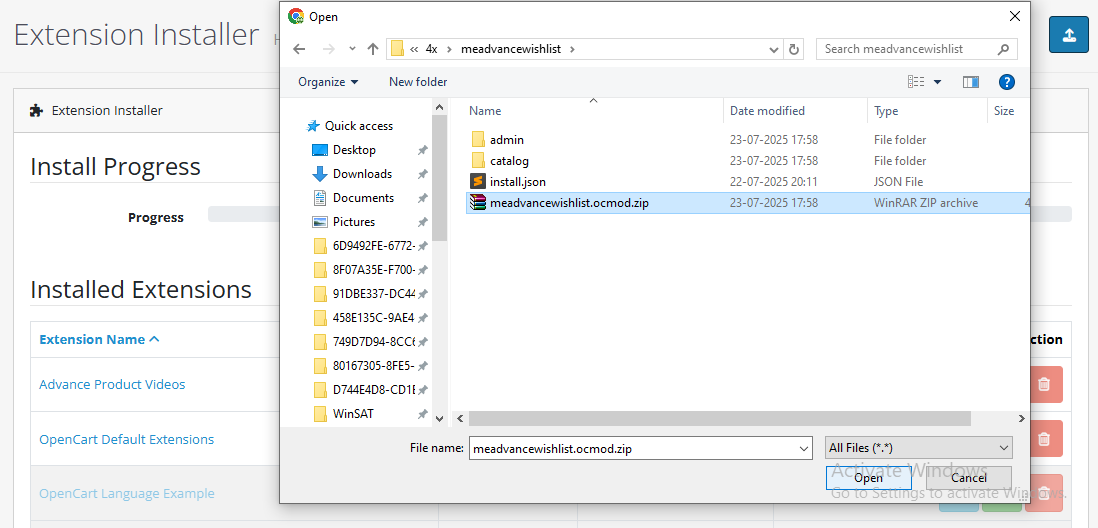The width and height of the screenshot is (1098, 528).
Task: Delete Advance Product Videos with trash icon
Action: [x=1043, y=384]
